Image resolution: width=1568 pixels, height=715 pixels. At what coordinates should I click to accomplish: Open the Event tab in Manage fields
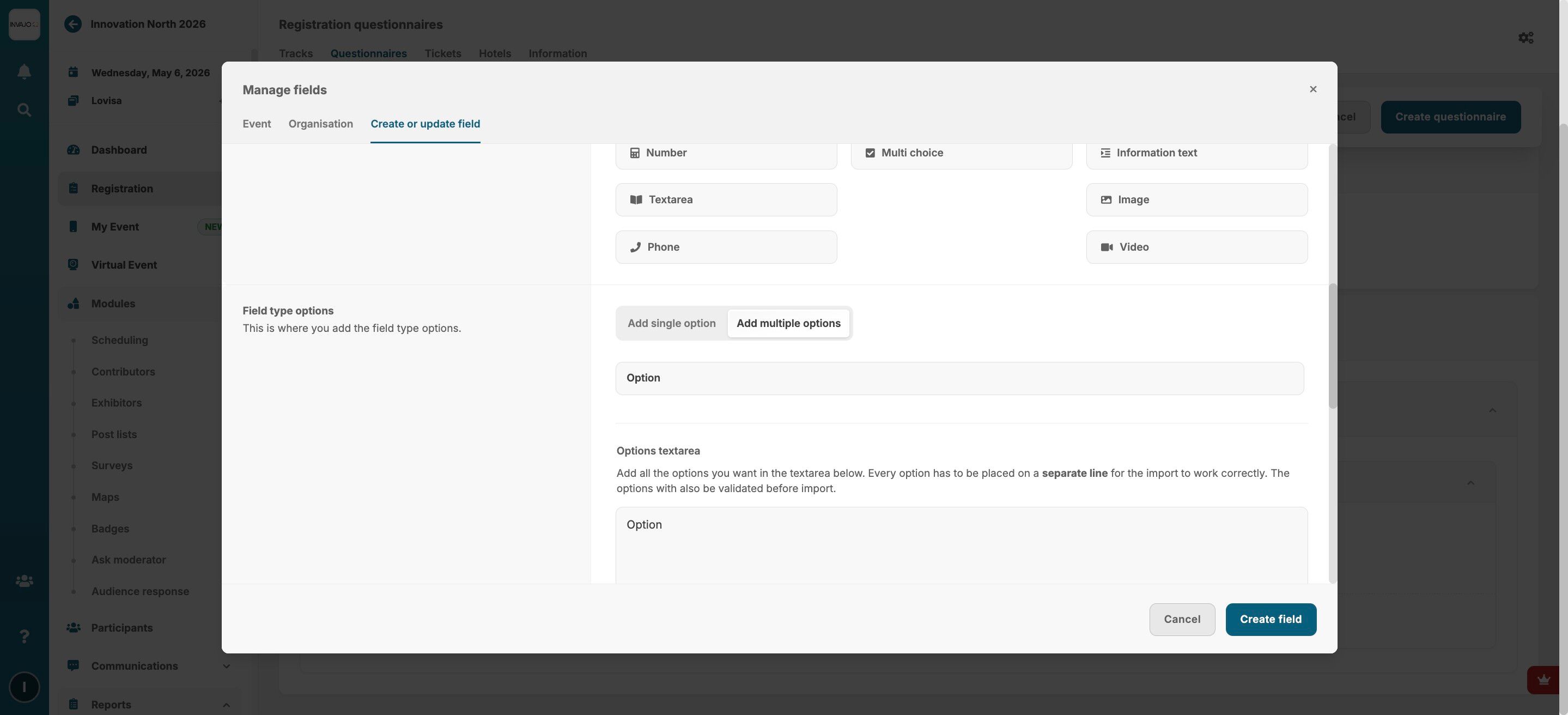(256, 124)
